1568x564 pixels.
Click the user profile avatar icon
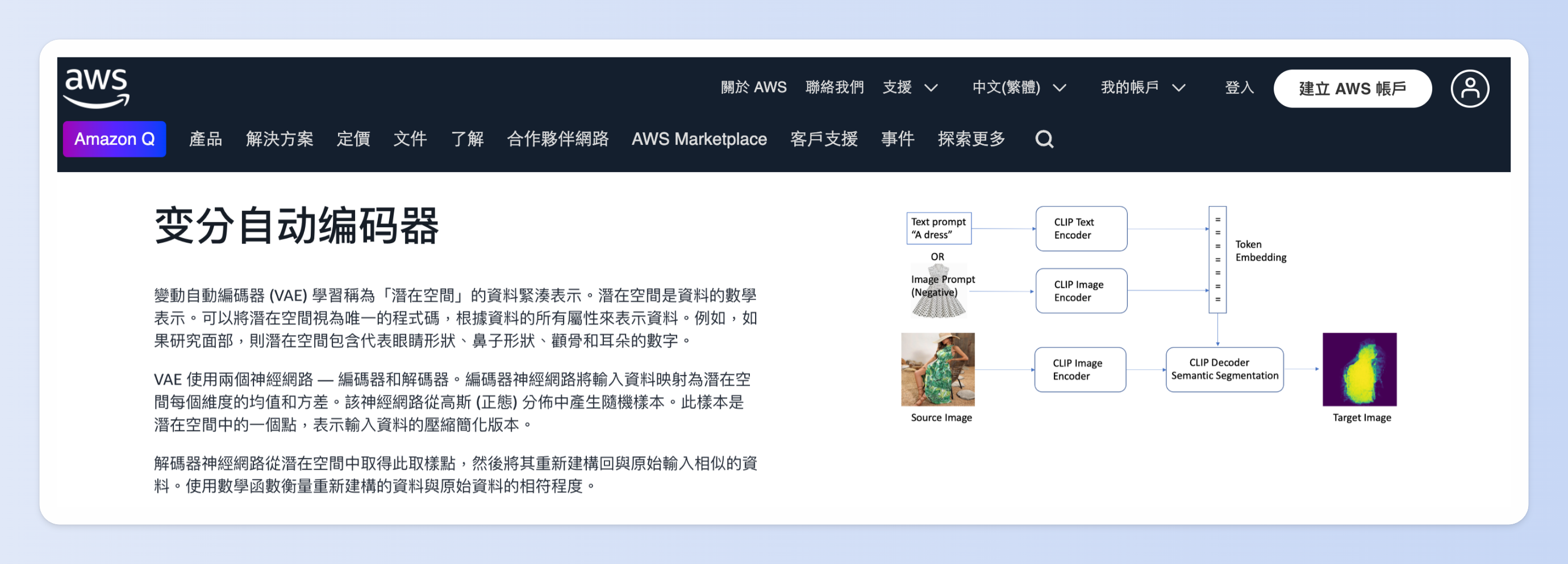click(1469, 89)
